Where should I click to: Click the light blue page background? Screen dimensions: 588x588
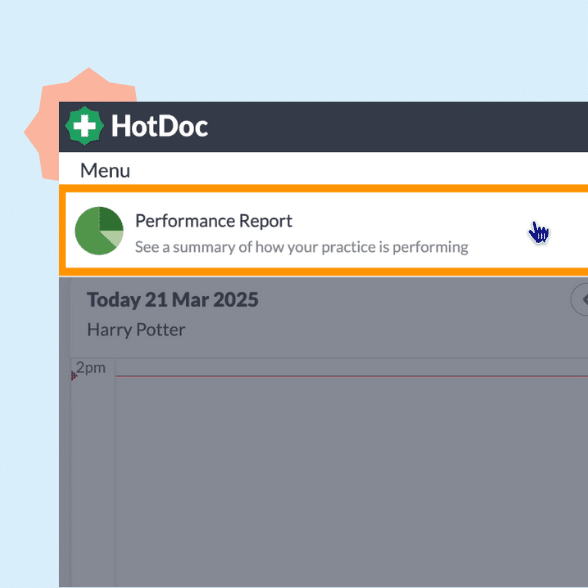pos(300,49)
